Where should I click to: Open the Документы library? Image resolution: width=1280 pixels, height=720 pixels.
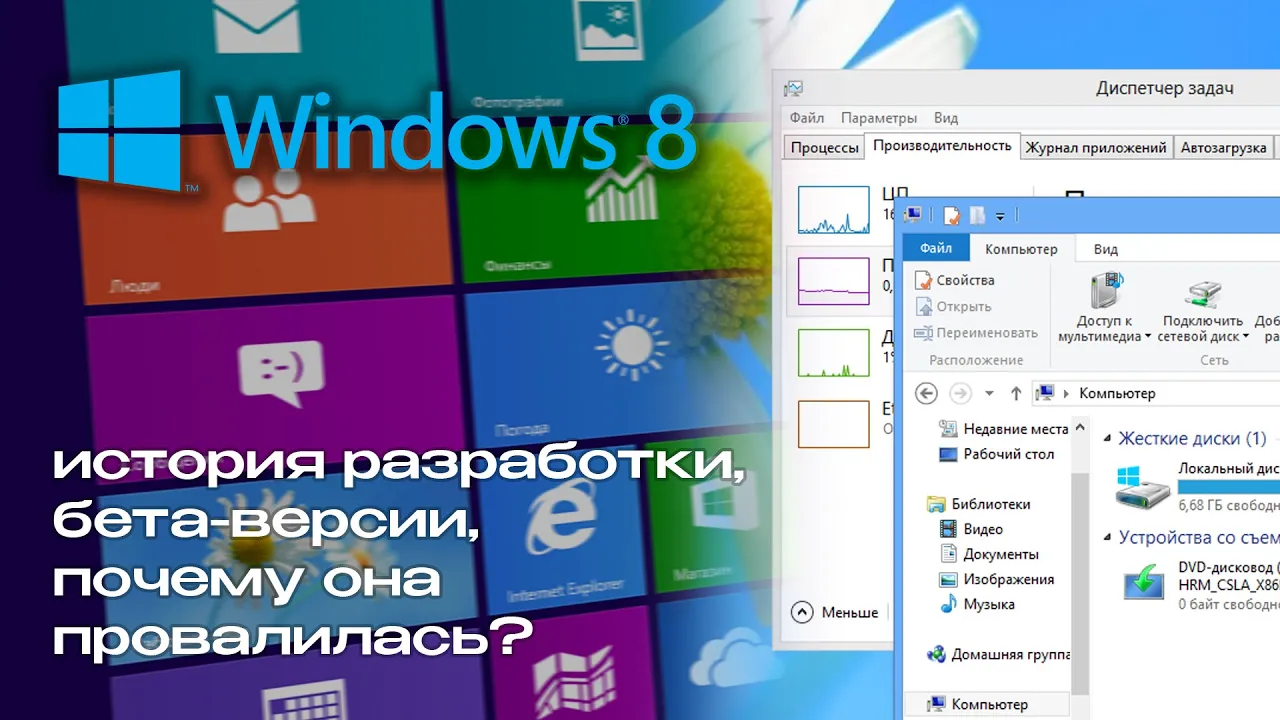click(x=989, y=554)
